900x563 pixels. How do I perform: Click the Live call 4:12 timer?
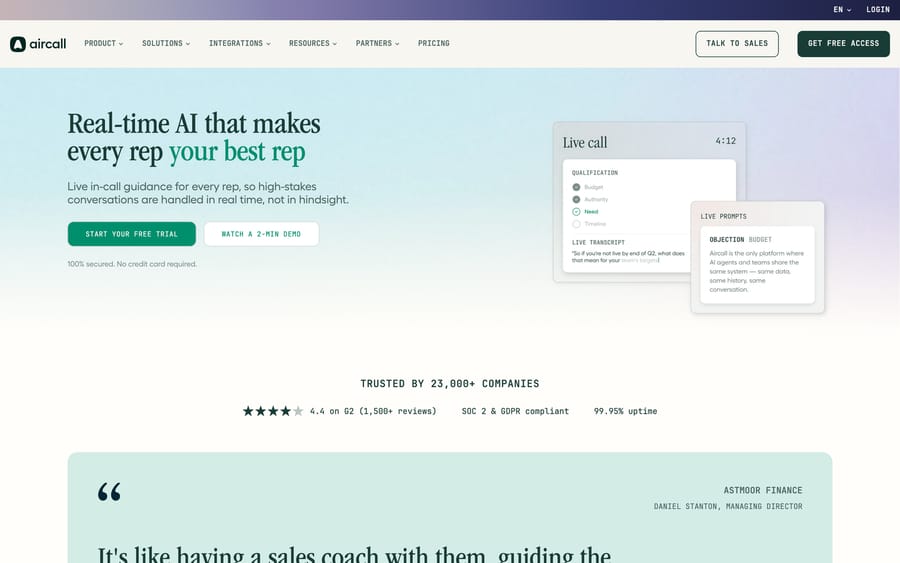pos(726,141)
